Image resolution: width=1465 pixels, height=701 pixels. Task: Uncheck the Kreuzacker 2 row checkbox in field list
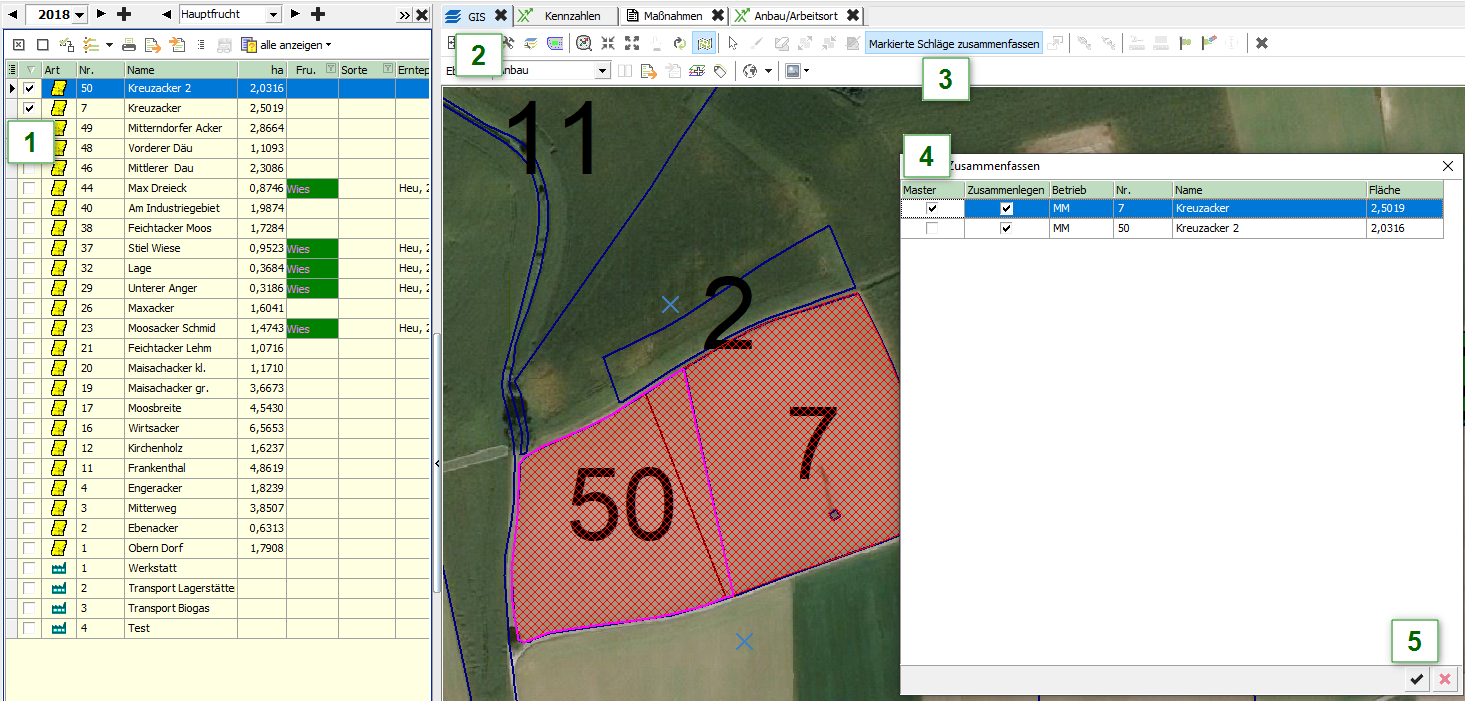tap(29, 88)
